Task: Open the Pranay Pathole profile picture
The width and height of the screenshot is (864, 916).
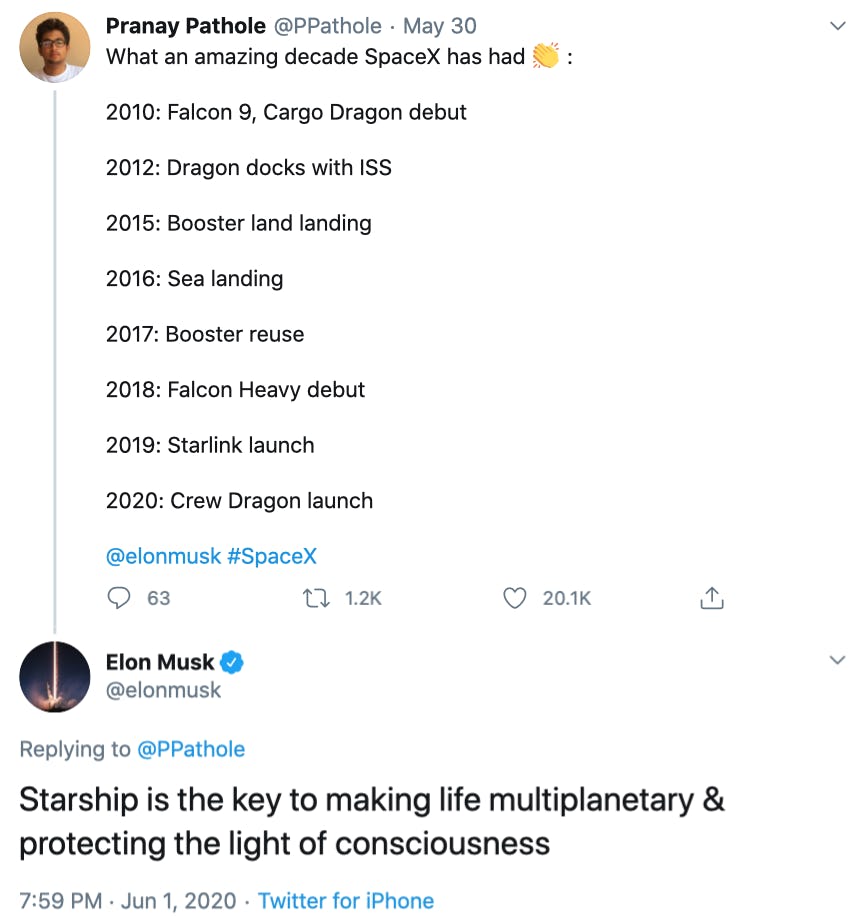Action: tap(55, 47)
